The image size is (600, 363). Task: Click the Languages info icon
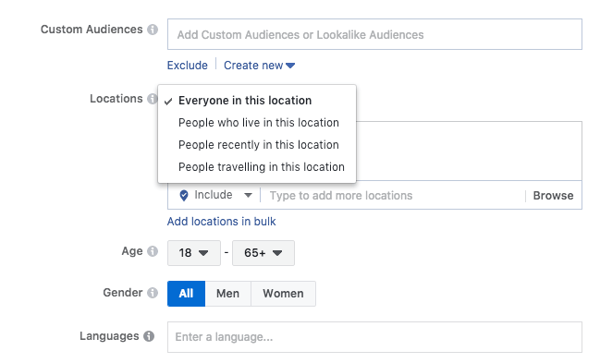149,336
